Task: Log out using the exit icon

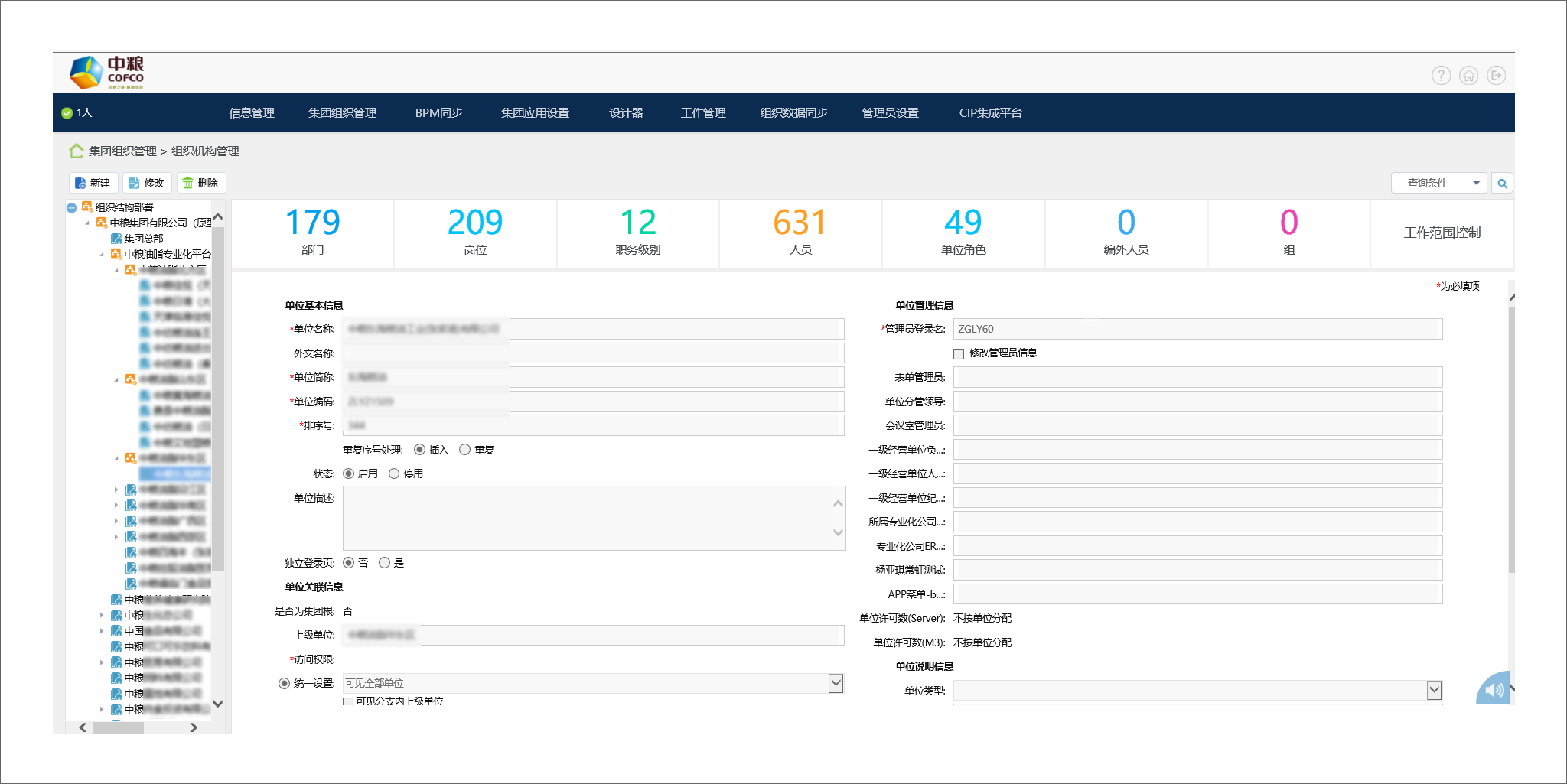Action: [x=1496, y=75]
